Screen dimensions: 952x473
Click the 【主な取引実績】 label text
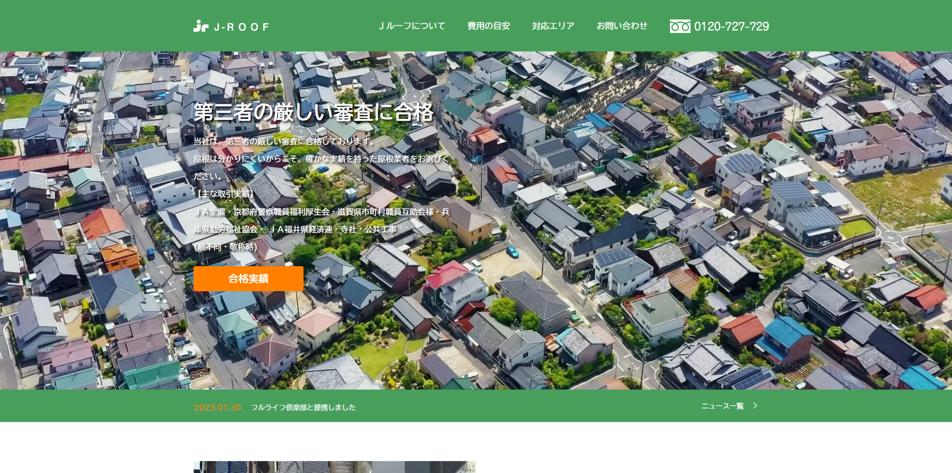coord(224,194)
